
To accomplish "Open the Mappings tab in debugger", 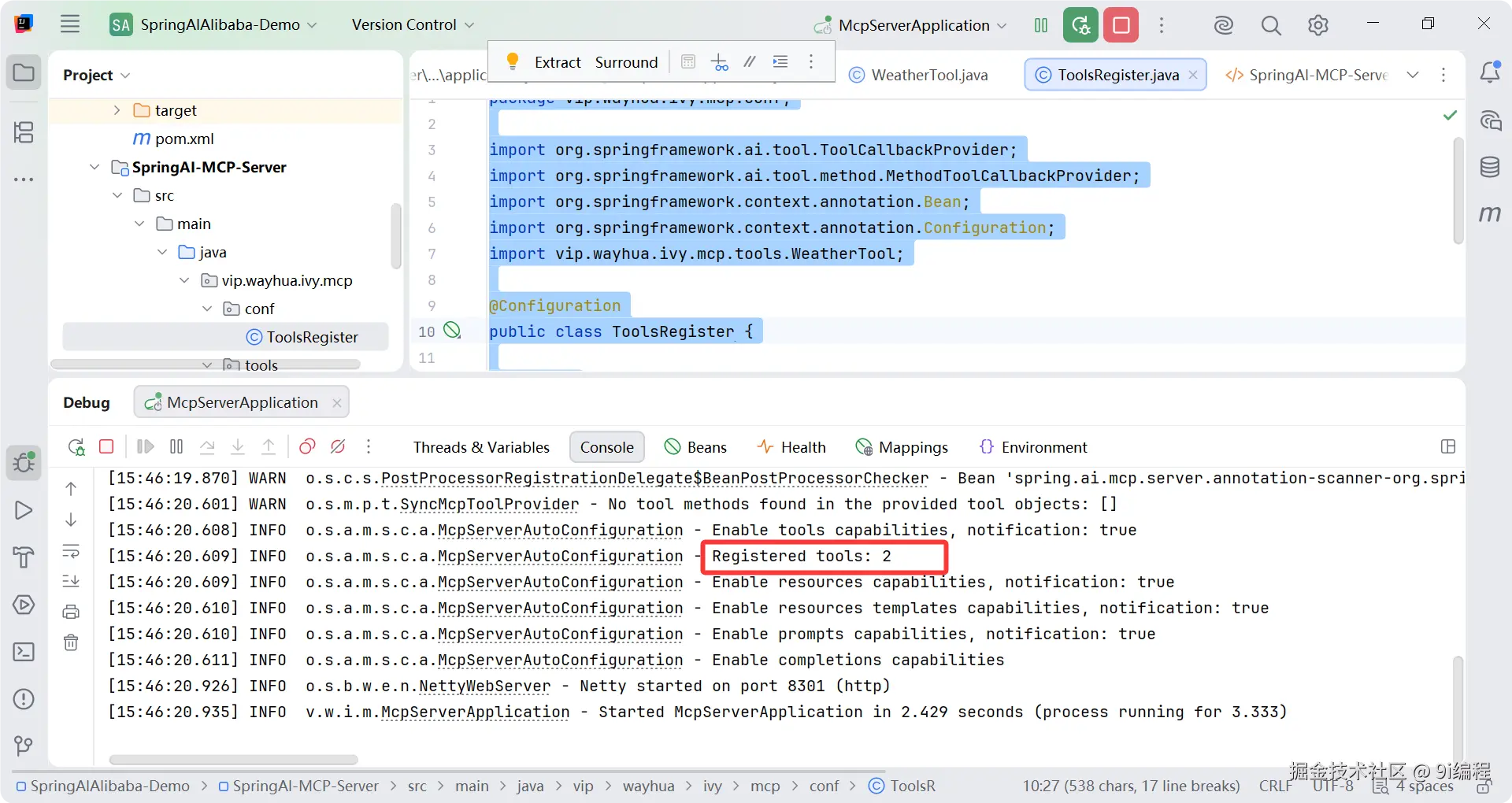I will click(902, 447).
